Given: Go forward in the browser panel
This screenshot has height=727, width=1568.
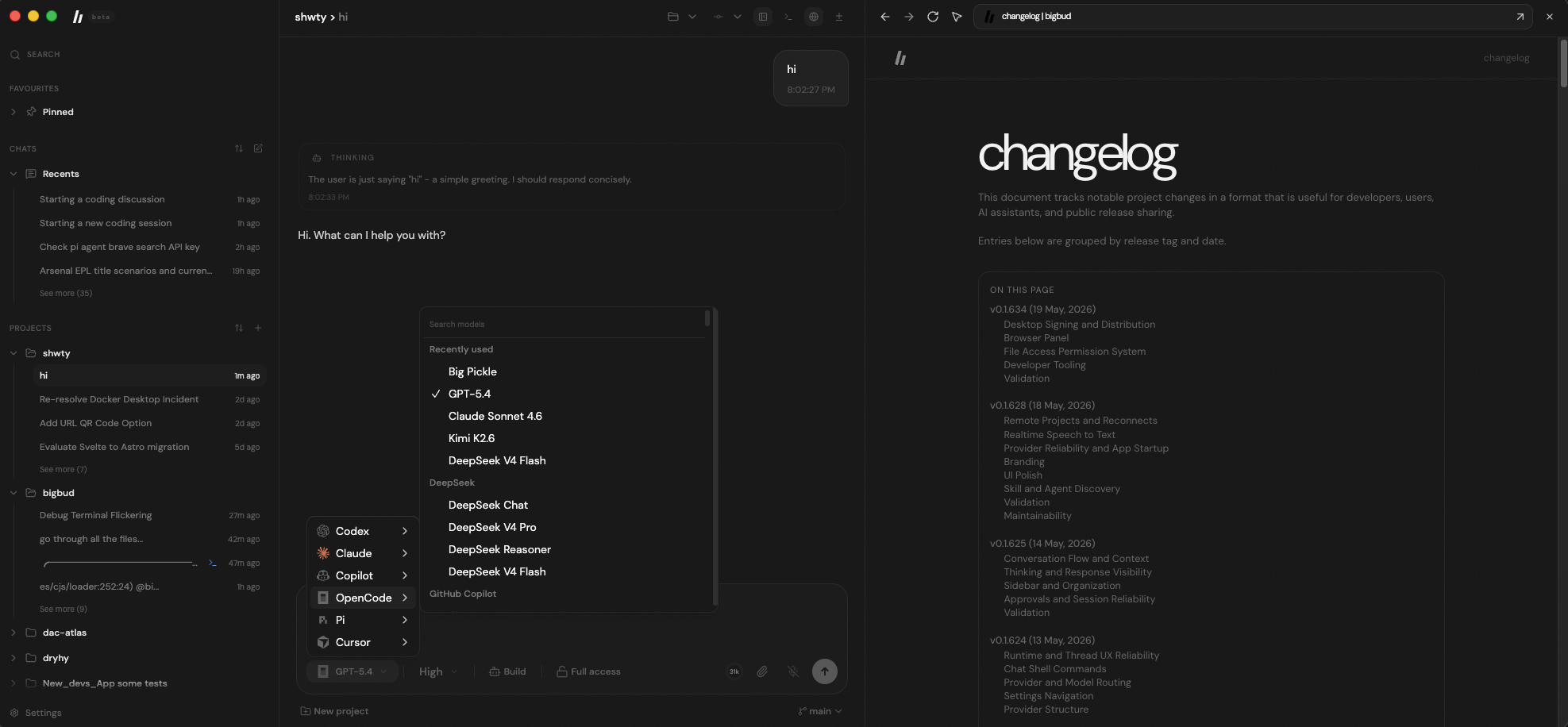Looking at the screenshot, I should pos(909,17).
